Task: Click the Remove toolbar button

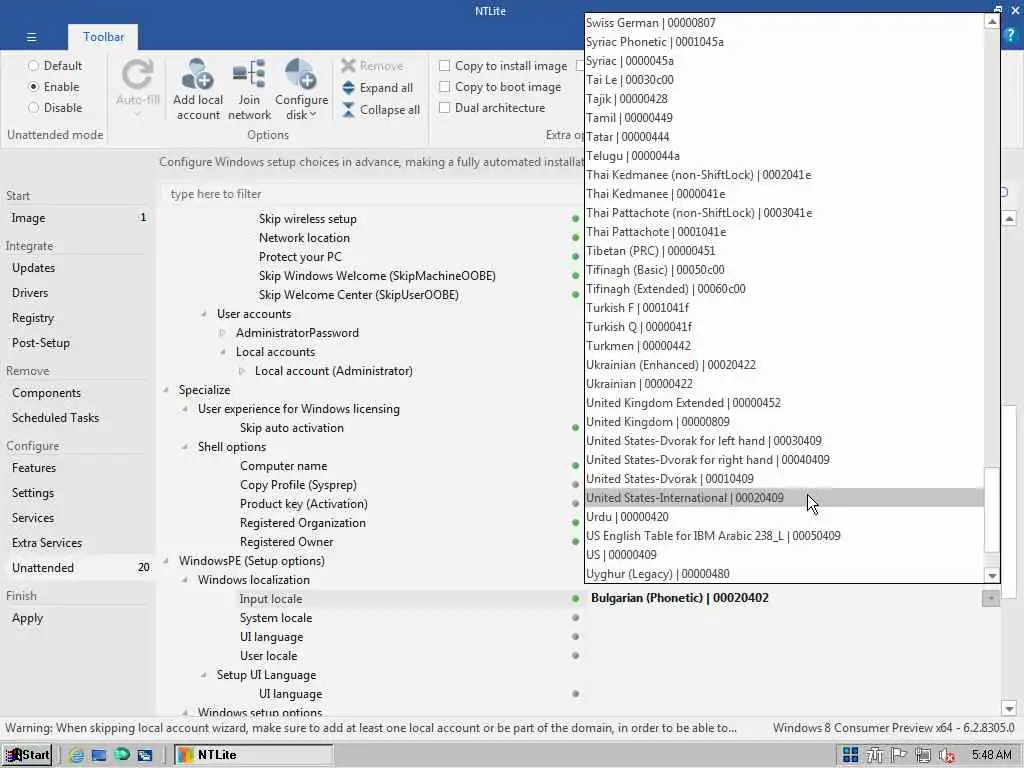Action: [x=372, y=66]
